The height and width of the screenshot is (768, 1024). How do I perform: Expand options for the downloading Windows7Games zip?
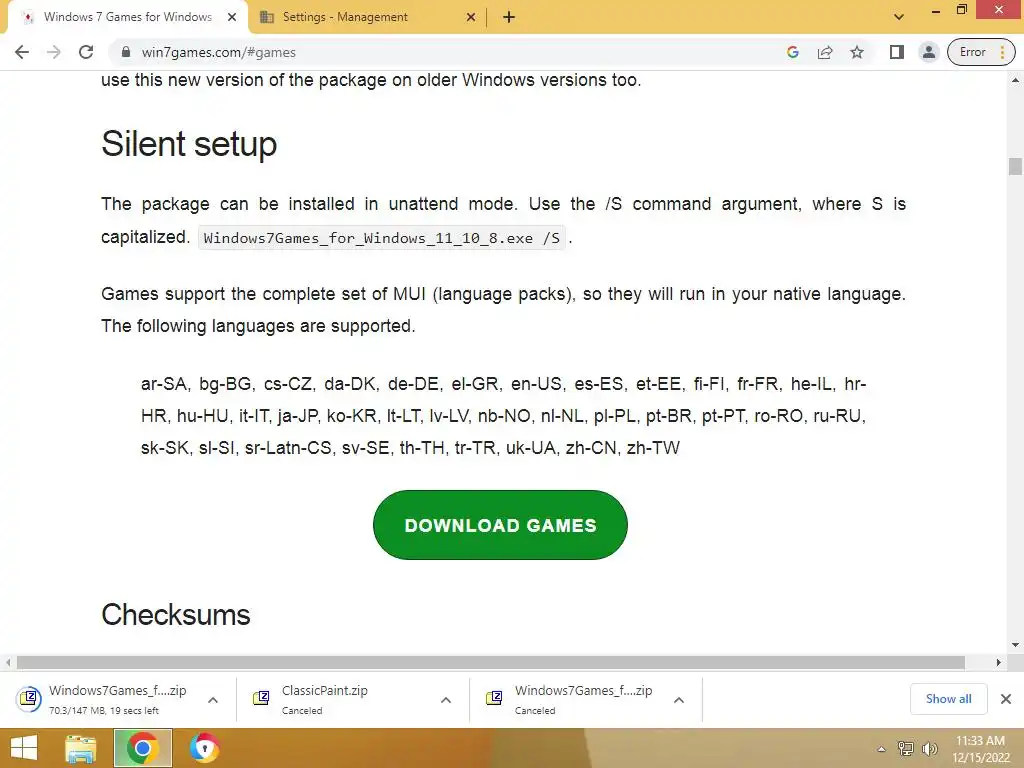pos(213,700)
